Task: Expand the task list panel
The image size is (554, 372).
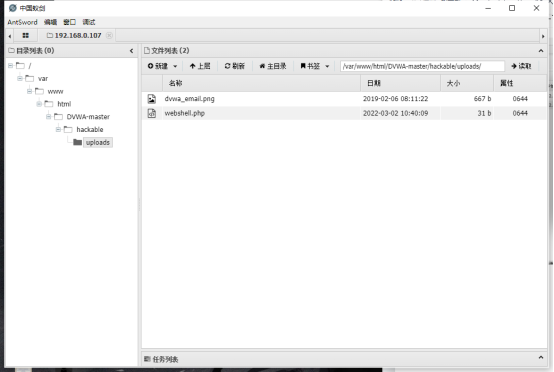Action: (541, 358)
